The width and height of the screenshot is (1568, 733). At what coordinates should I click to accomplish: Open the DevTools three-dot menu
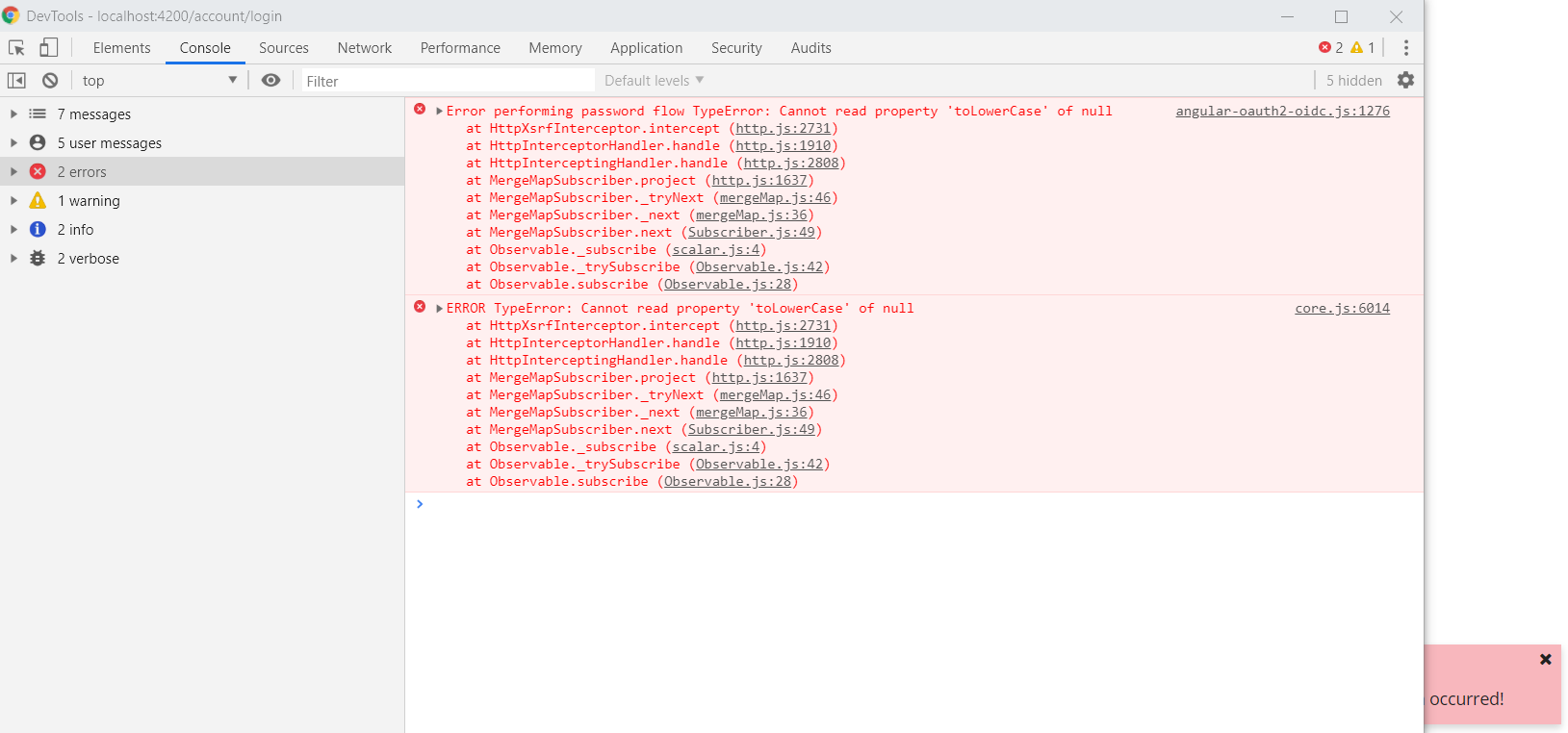pos(1406,48)
